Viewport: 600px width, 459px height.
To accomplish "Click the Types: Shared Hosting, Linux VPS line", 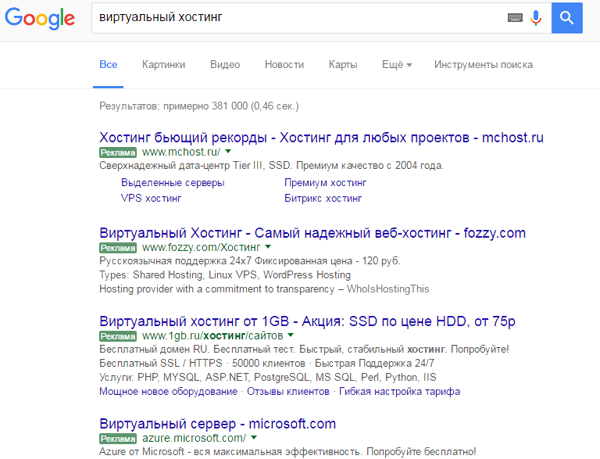I will (x=225, y=275).
